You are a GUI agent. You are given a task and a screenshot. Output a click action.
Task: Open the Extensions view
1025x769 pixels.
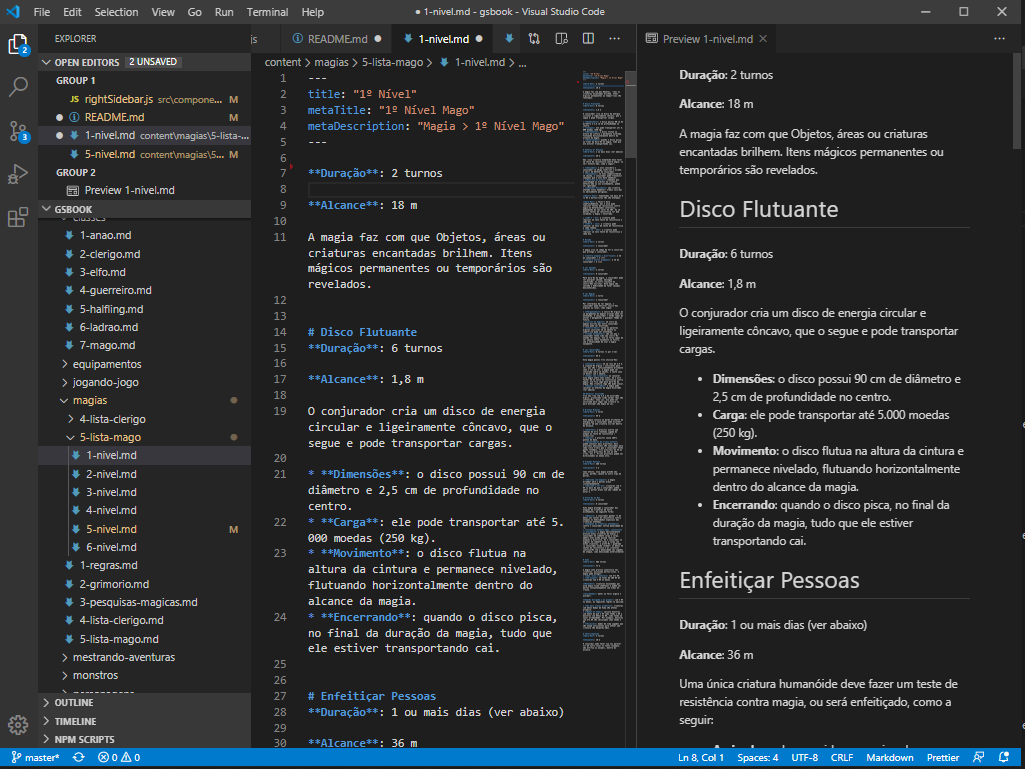point(18,217)
